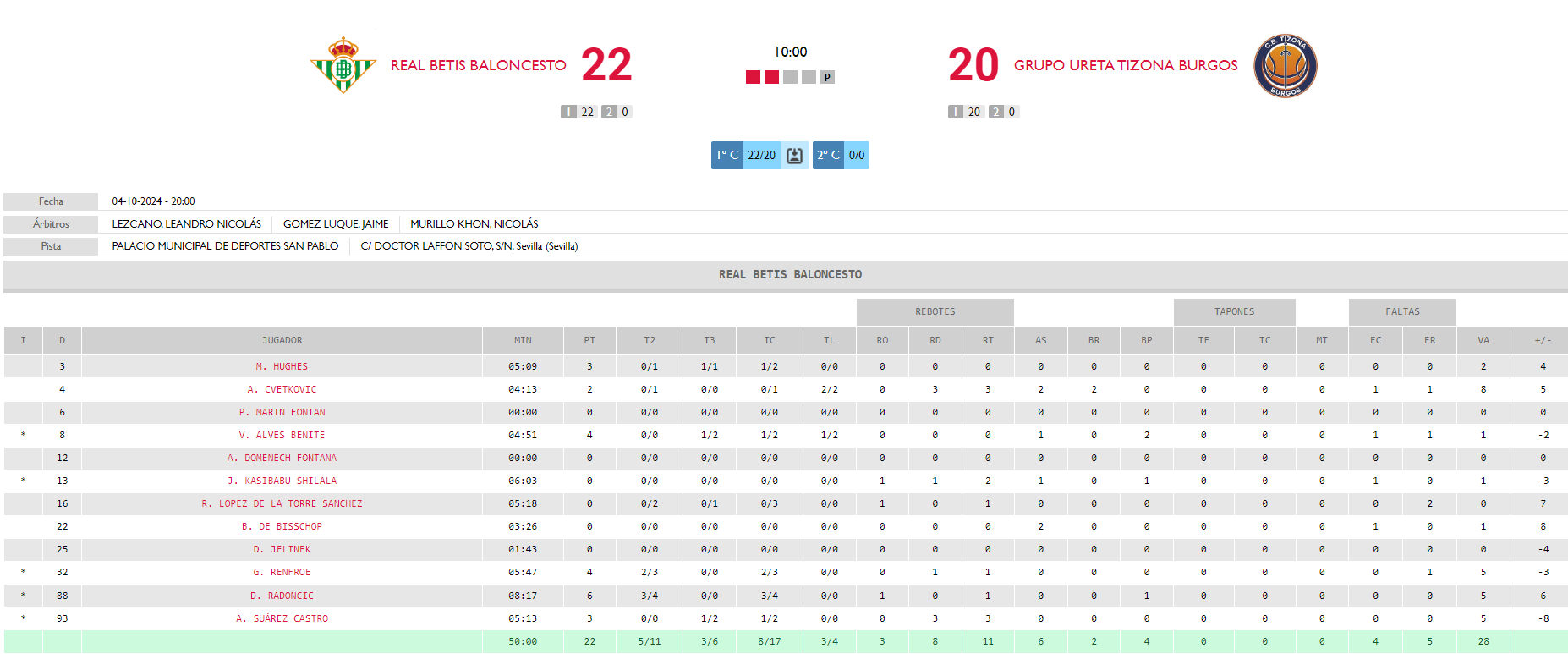Click Burgos quarter 1 score box 20
This screenshot has height=654, width=1568.
974,112
